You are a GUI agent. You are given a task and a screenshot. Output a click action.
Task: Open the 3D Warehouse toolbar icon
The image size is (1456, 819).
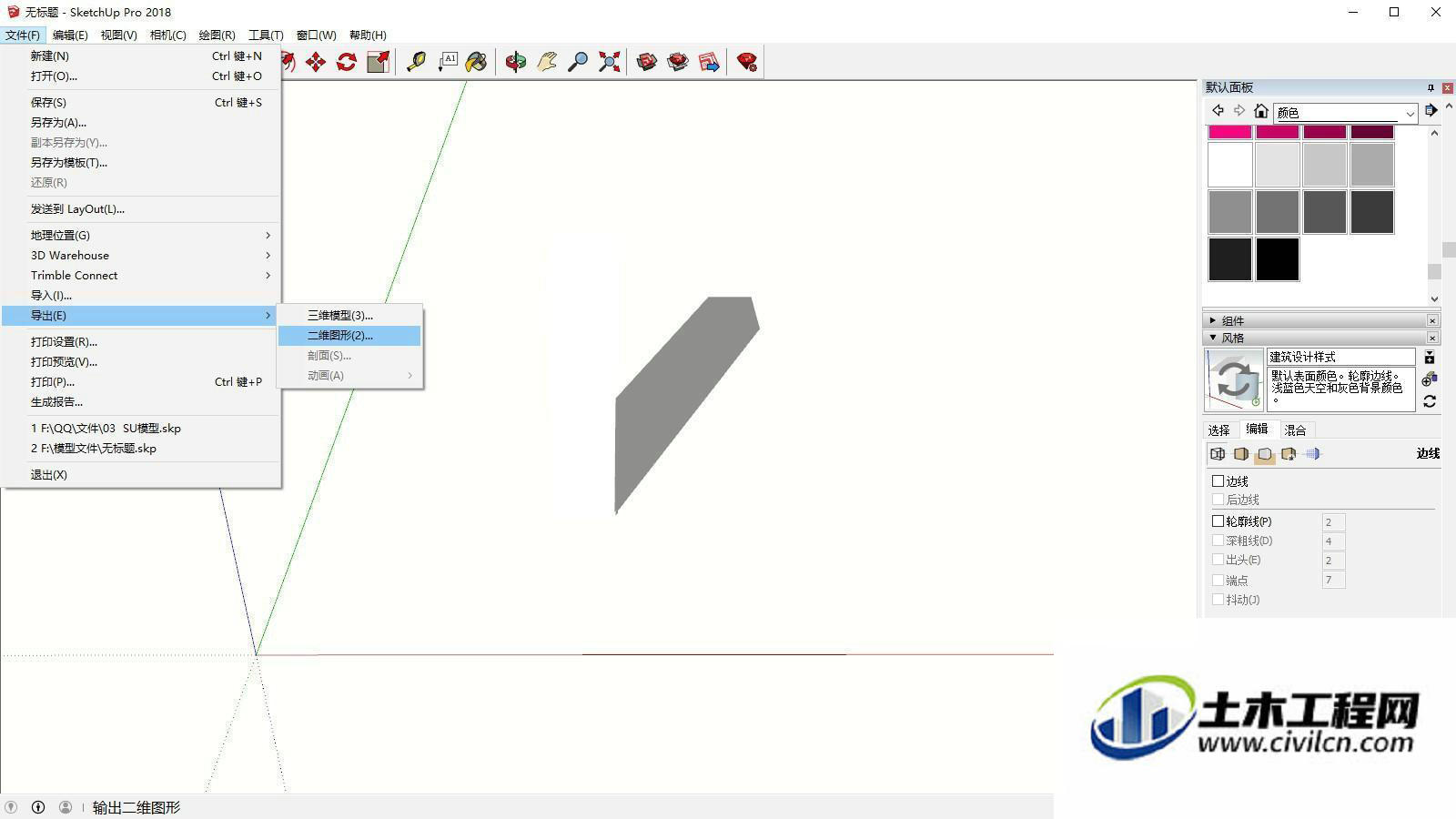coord(647,62)
